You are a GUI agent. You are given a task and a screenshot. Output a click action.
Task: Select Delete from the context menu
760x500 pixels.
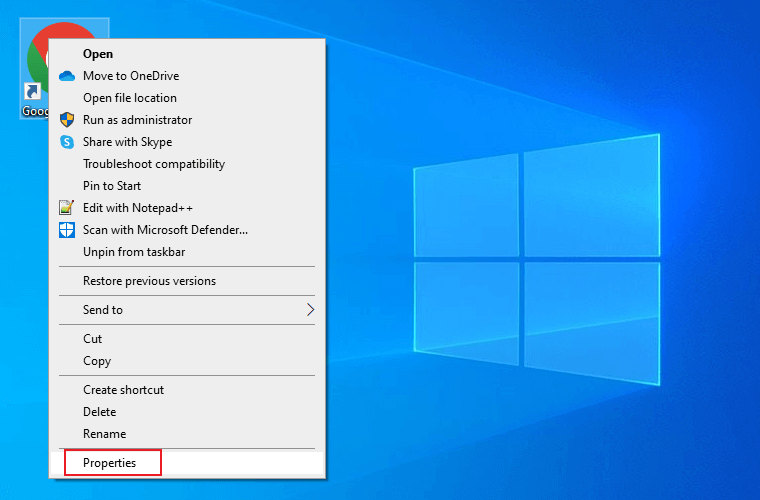(187, 412)
